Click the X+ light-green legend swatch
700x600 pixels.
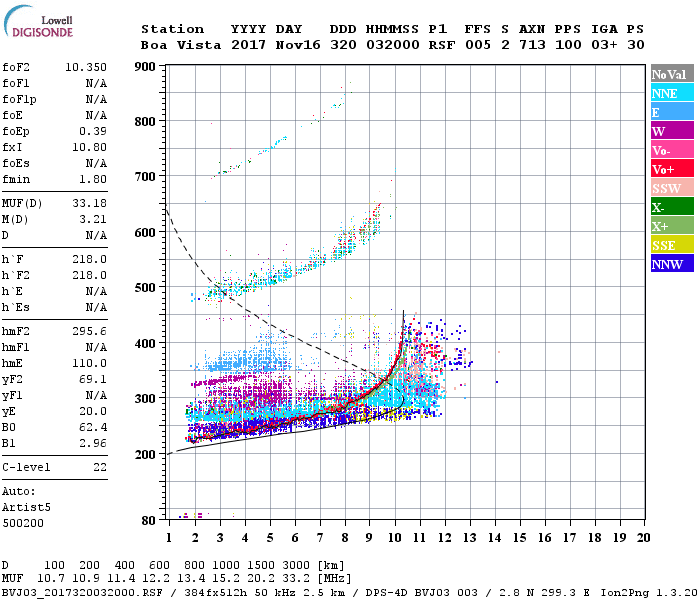(672, 226)
